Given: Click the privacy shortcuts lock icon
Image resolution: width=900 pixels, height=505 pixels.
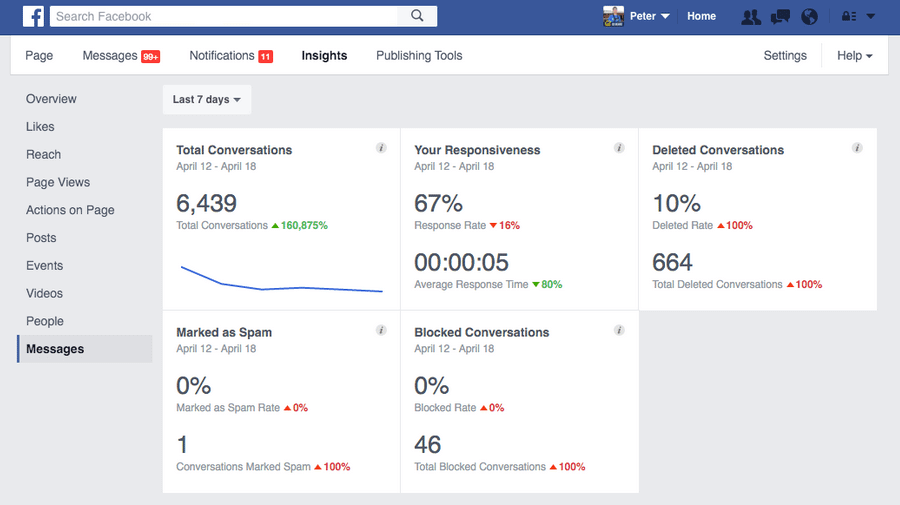Looking at the screenshot, I should click(849, 16).
